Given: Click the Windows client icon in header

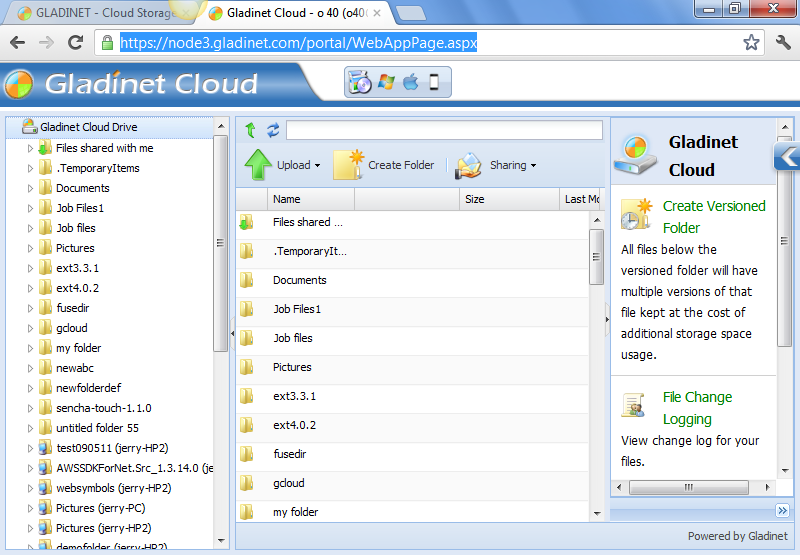Looking at the screenshot, I should click(x=386, y=82).
